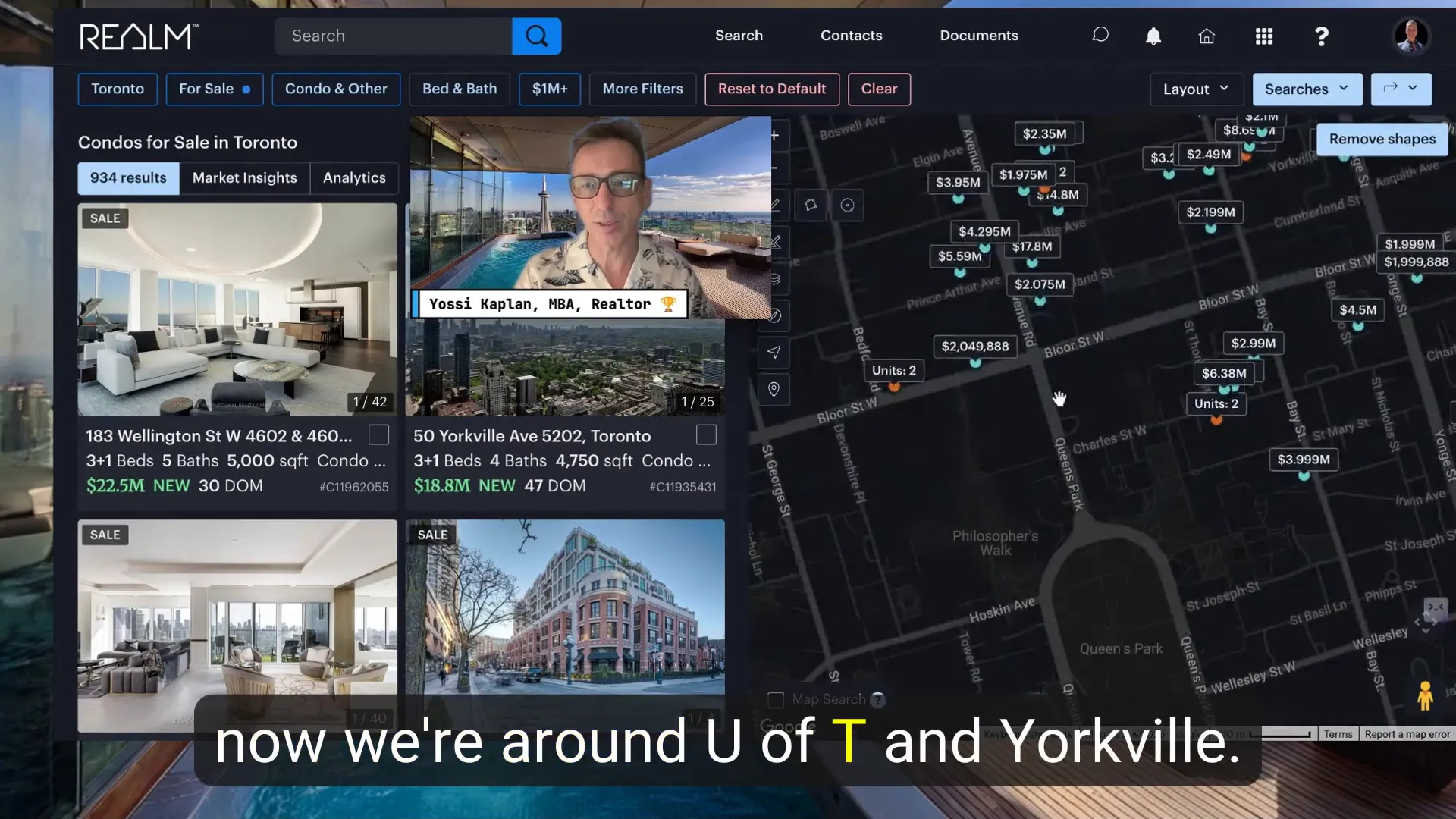The height and width of the screenshot is (819, 1456).
Task: Click the $2.35M map price marker
Action: click(x=1044, y=133)
